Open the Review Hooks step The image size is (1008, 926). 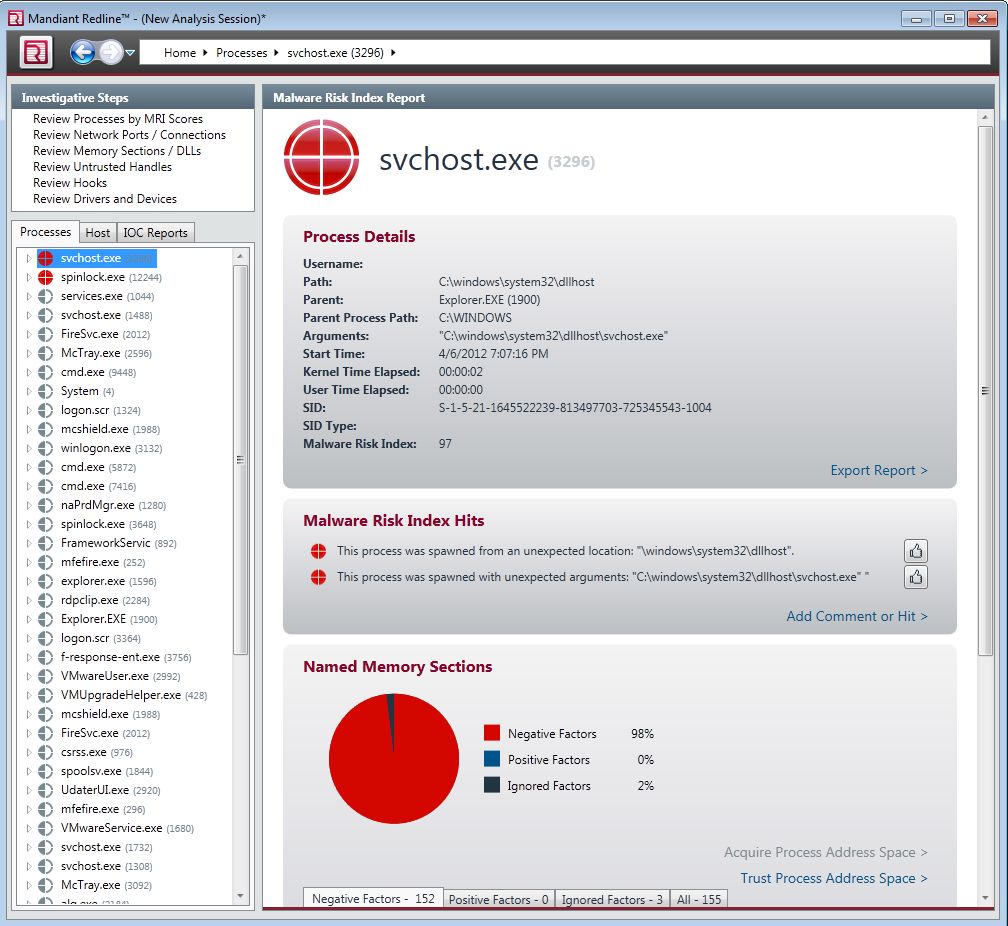click(69, 183)
